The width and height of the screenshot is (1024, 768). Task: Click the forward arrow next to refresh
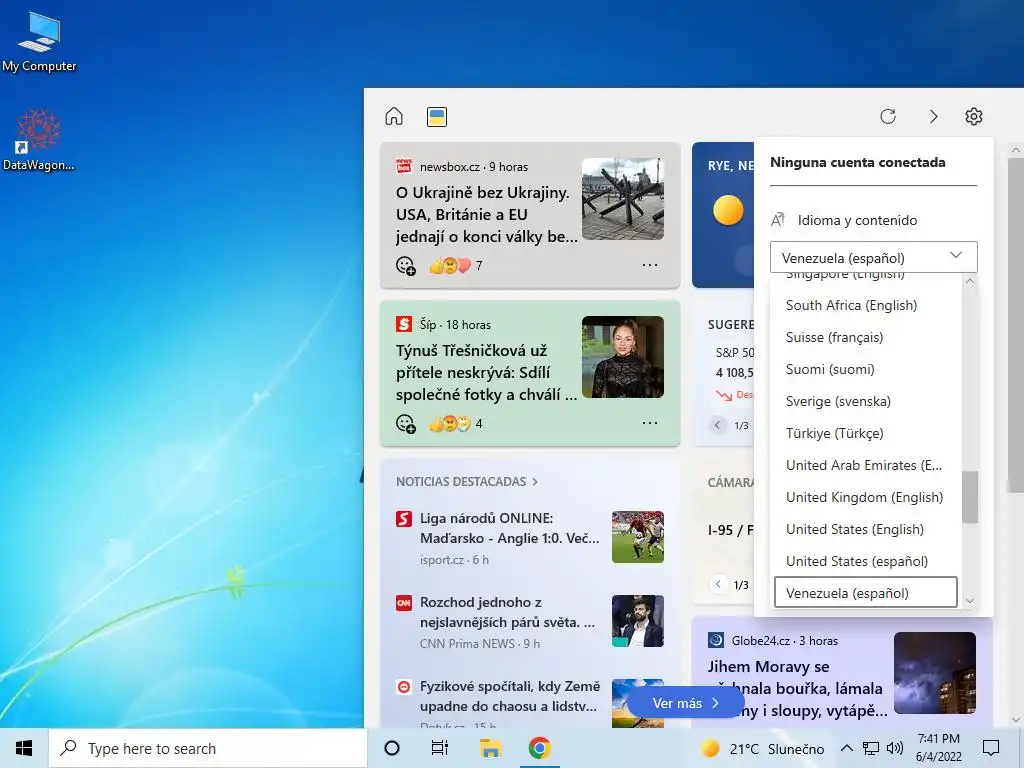pyautogui.click(x=933, y=116)
